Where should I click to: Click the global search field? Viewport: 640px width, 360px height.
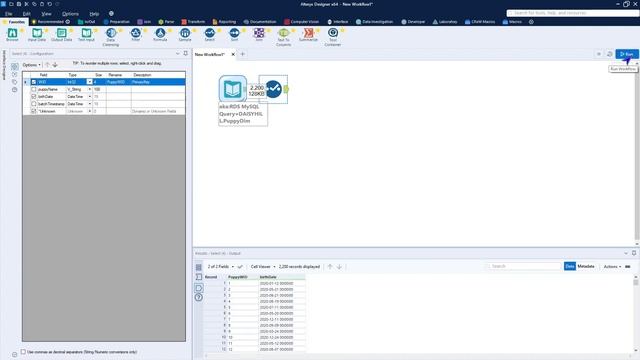pos(572,13)
